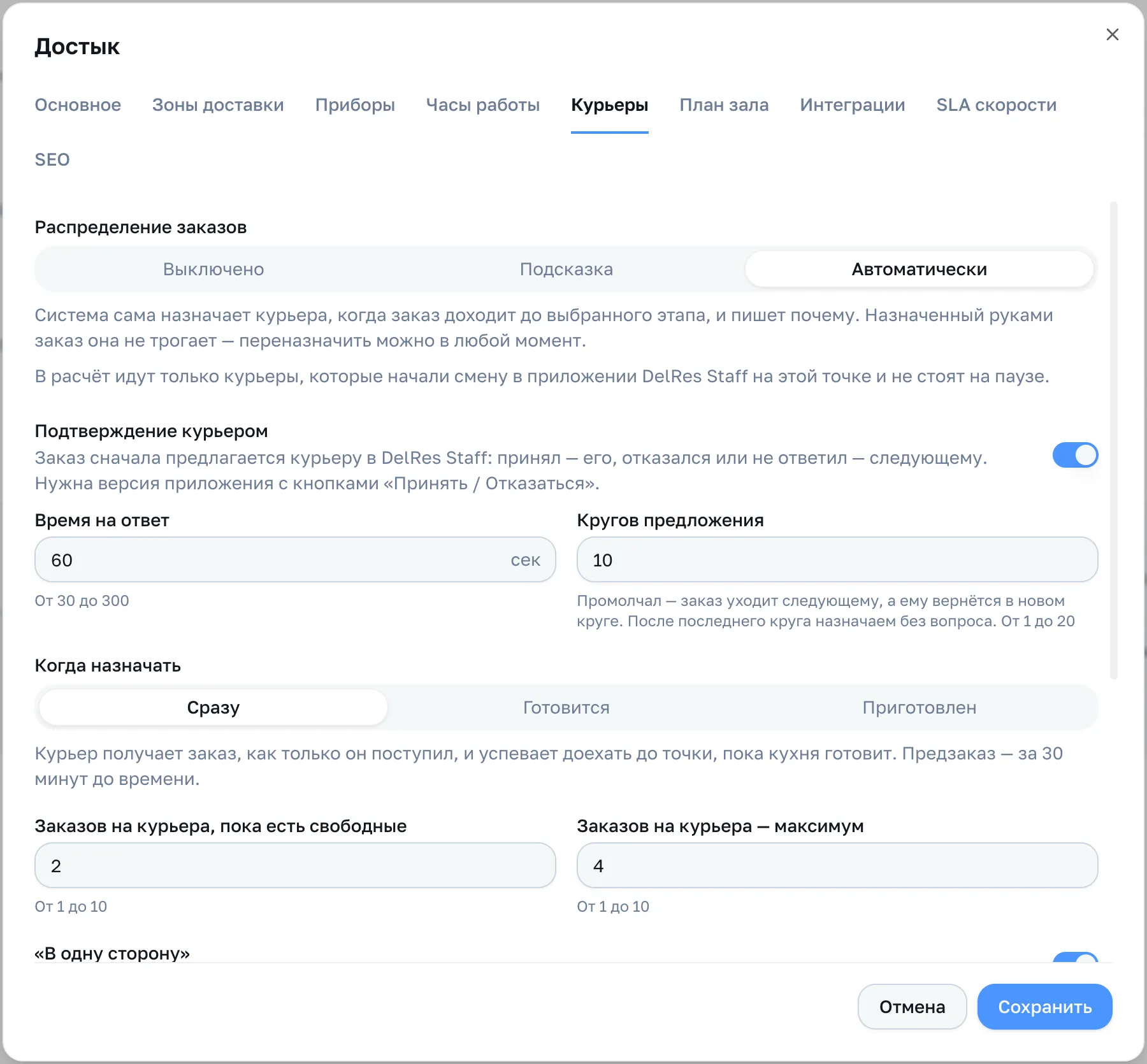Toggle Подтверждение курьером switch
This screenshot has height=1064, width=1147.
pyautogui.click(x=1075, y=455)
